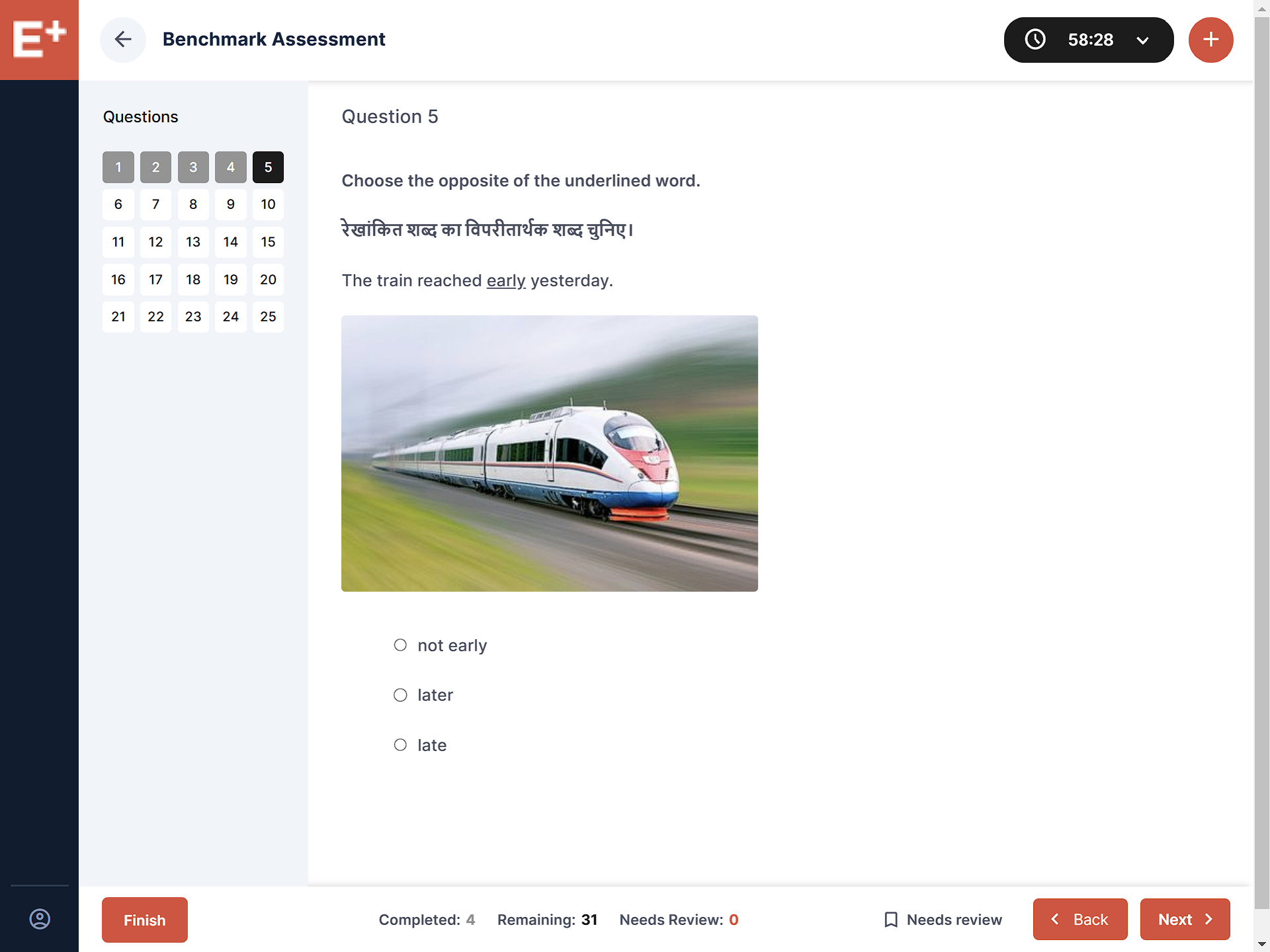
Task: Click the Next button
Action: coord(1185,920)
